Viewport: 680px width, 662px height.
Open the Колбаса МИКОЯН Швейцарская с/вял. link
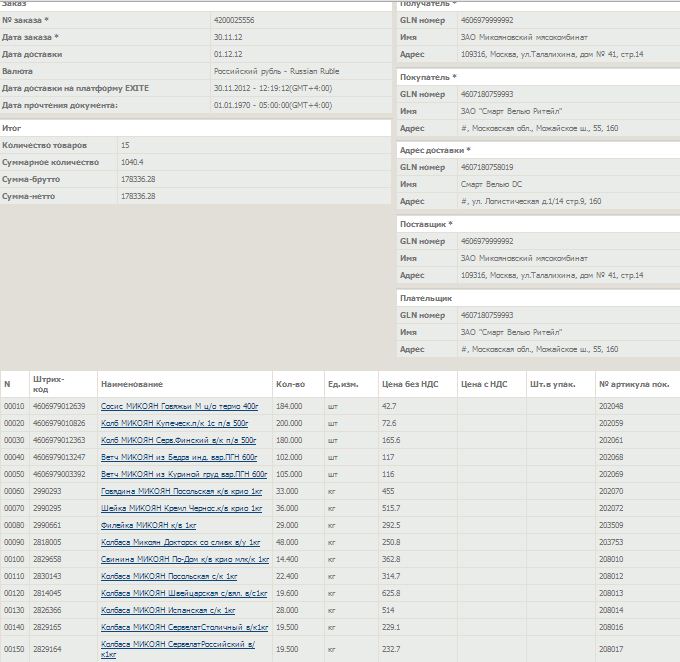(x=184, y=593)
